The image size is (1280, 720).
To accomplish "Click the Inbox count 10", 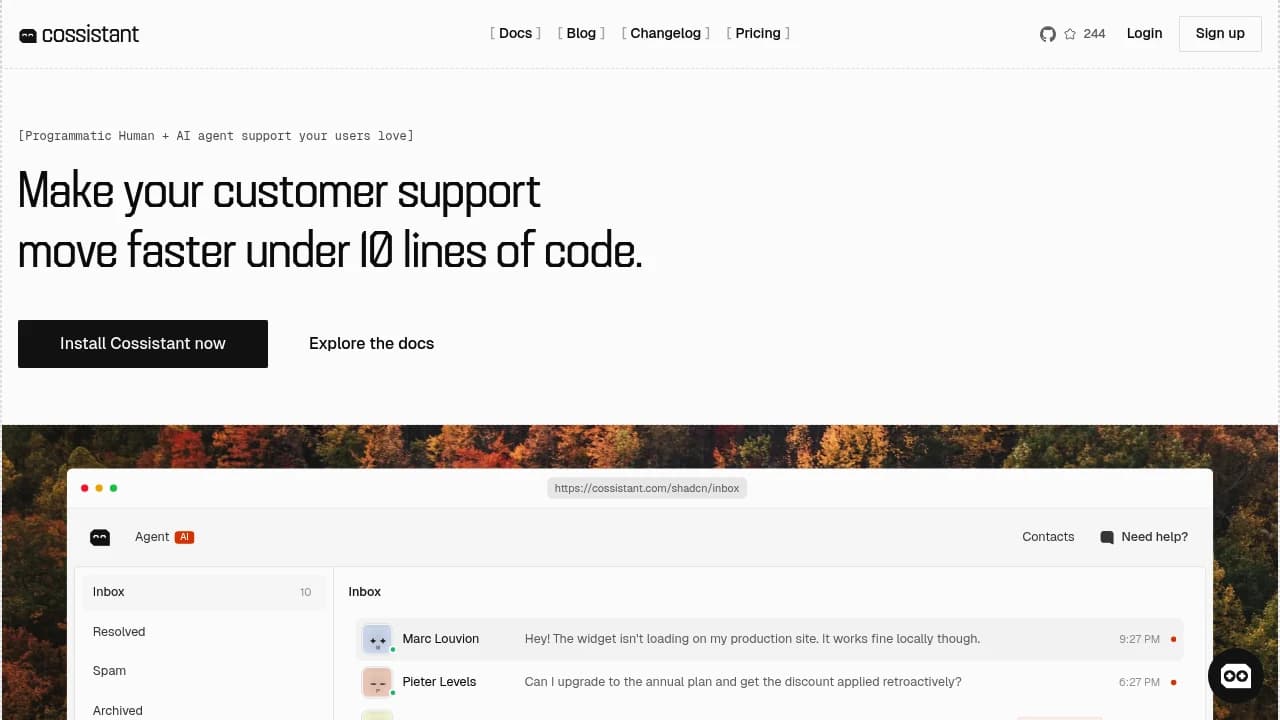I will pyautogui.click(x=306, y=592).
